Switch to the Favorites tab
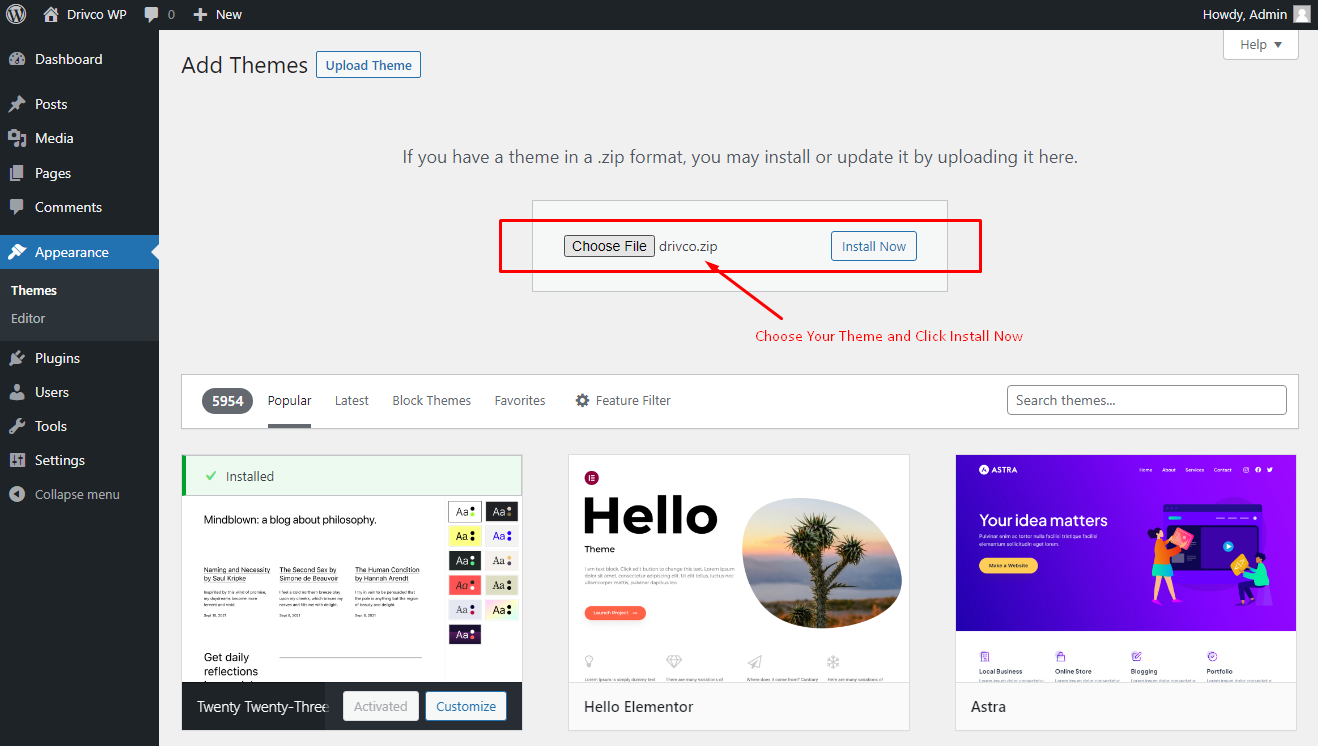Viewport: 1318px width, 746px height. [520, 400]
